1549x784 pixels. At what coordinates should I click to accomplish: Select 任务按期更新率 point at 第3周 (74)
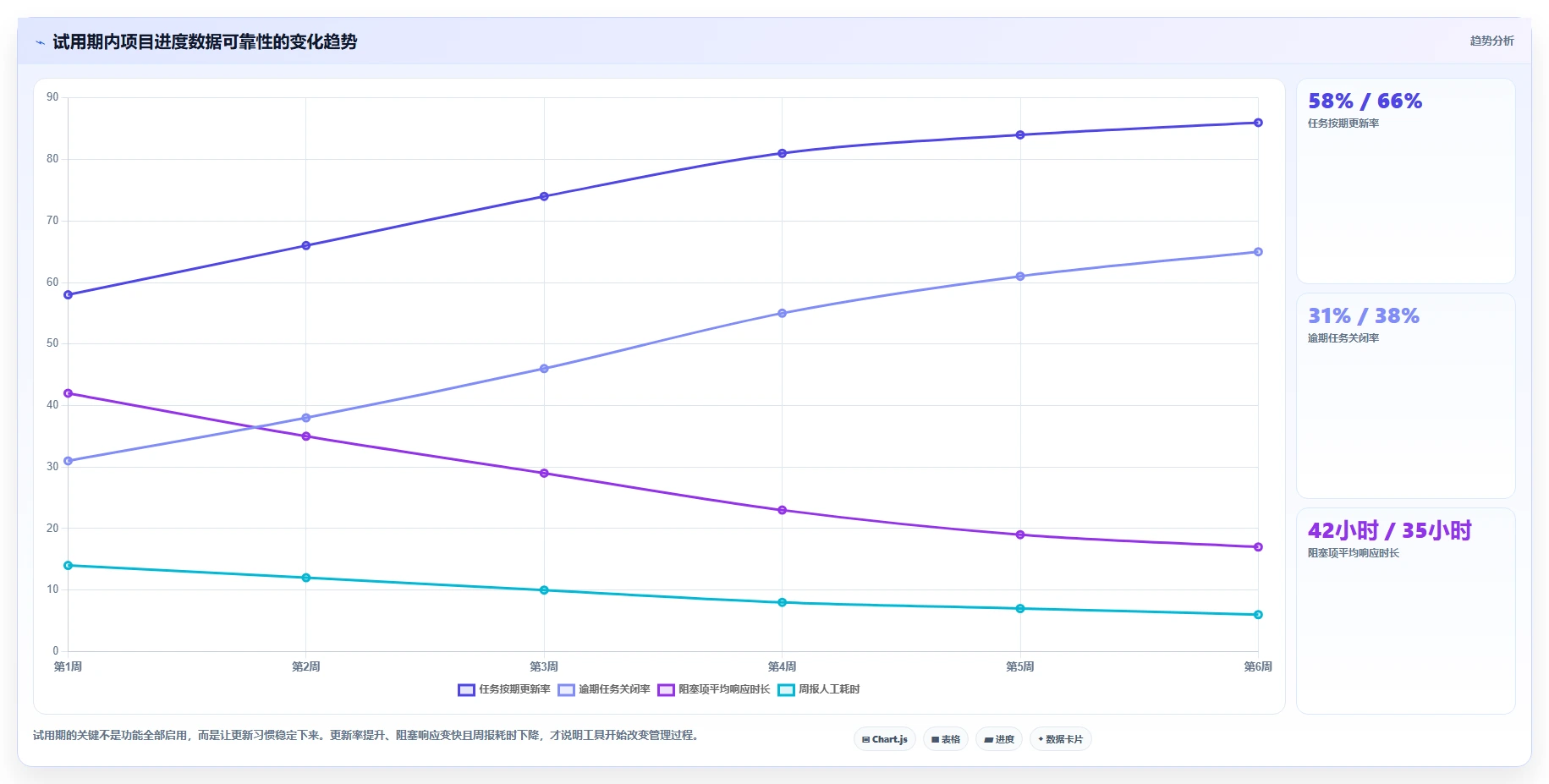pos(544,196)
